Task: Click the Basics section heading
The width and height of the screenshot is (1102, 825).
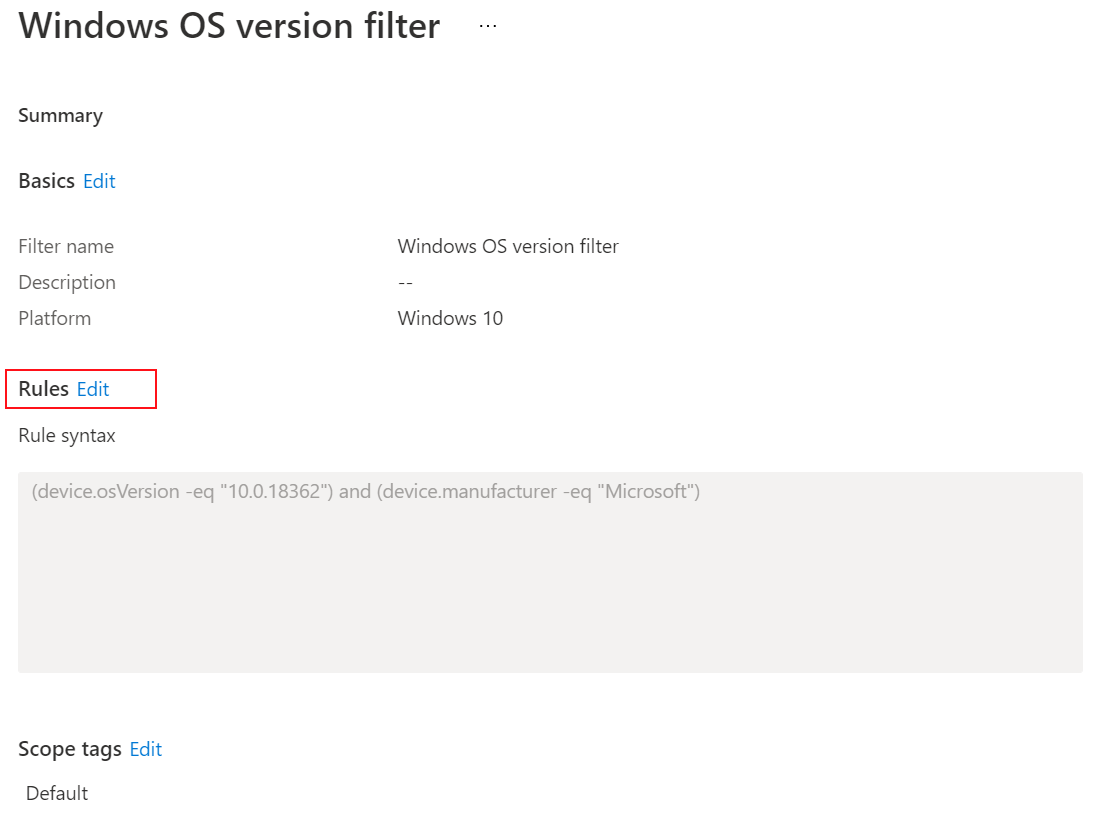Action: click(x=46, y=181)
